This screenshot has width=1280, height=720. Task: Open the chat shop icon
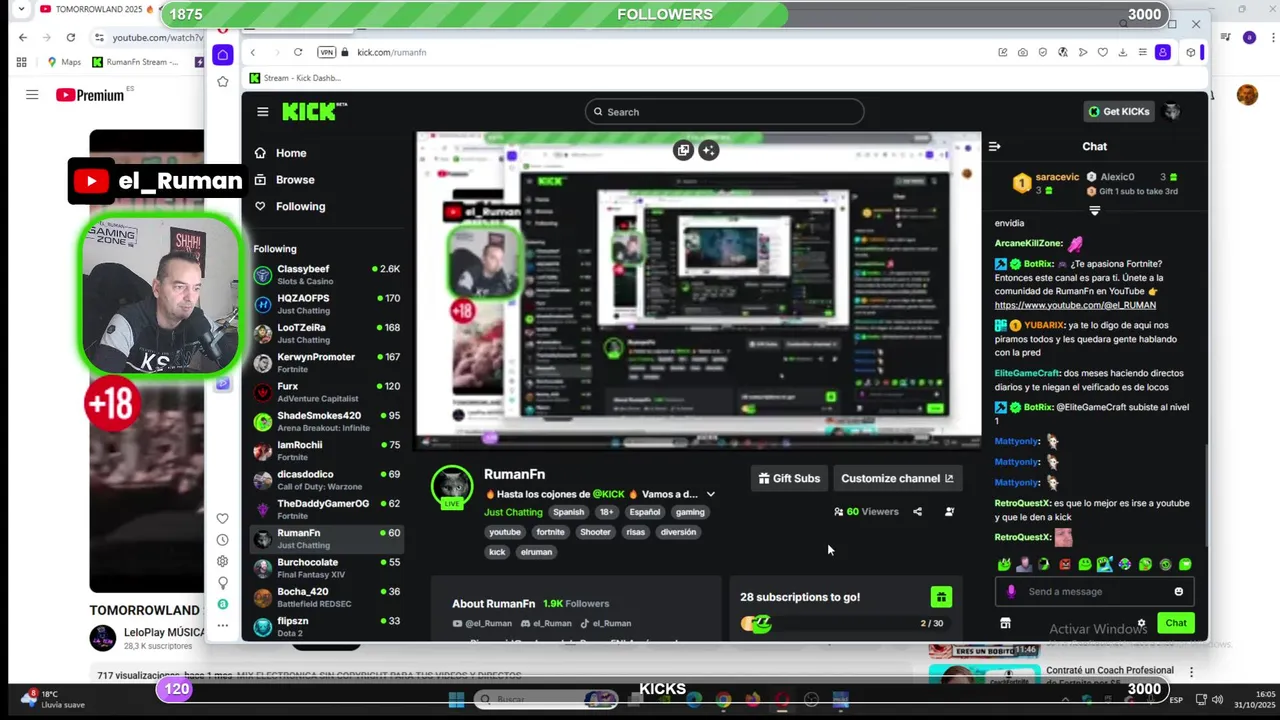pos(1005,623)
